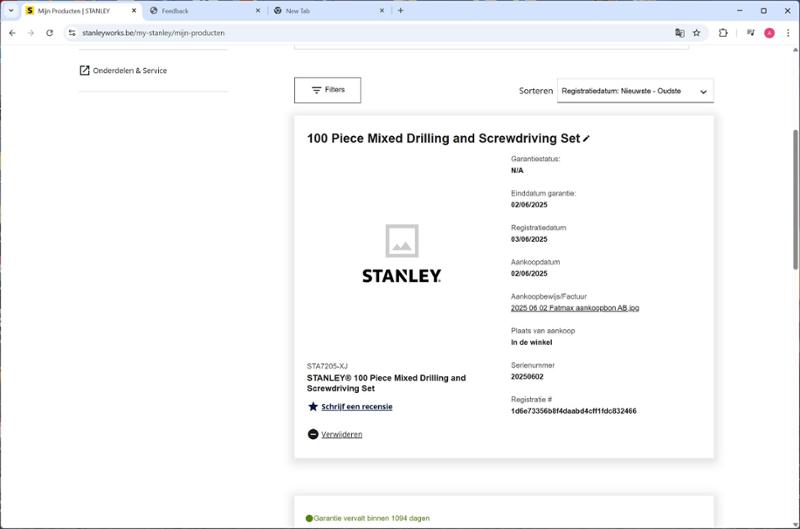Open the tab search dropdown arrow
Viewport: 800px width, 529px height.
[11, 10]
